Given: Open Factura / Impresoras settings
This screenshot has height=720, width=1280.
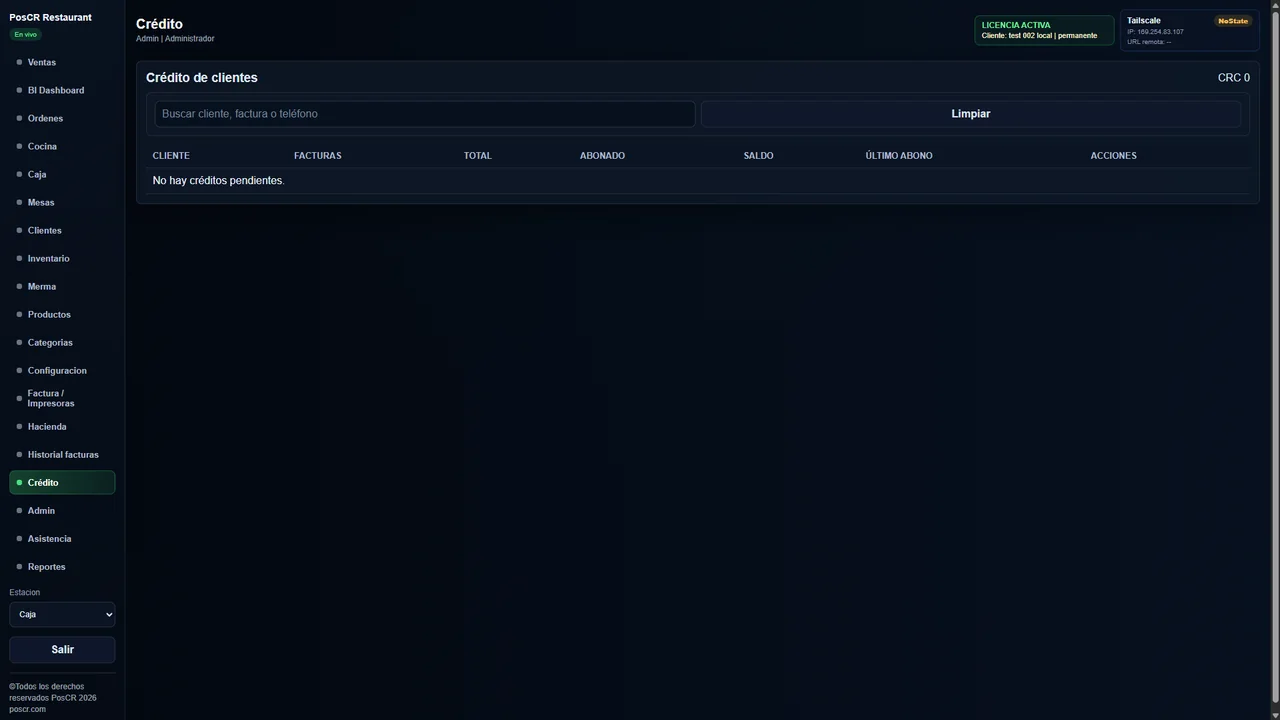Looking at the screenshot, I should tap(62, 398).
